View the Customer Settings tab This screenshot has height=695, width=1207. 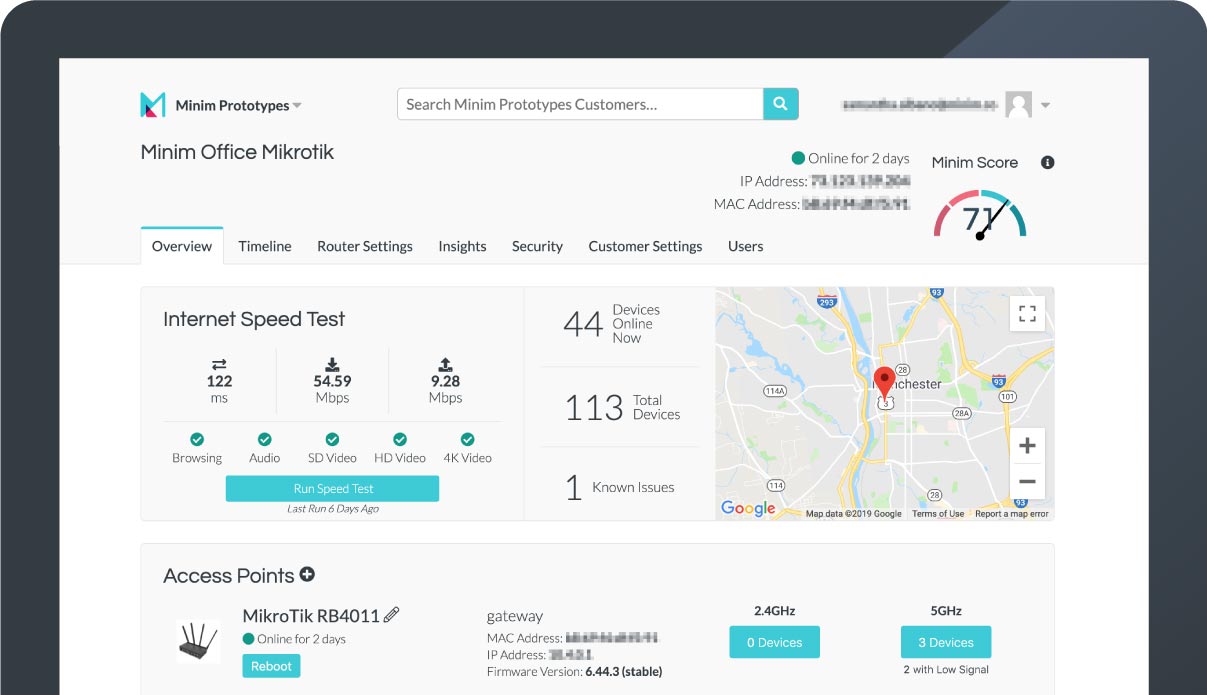(645, 246)
